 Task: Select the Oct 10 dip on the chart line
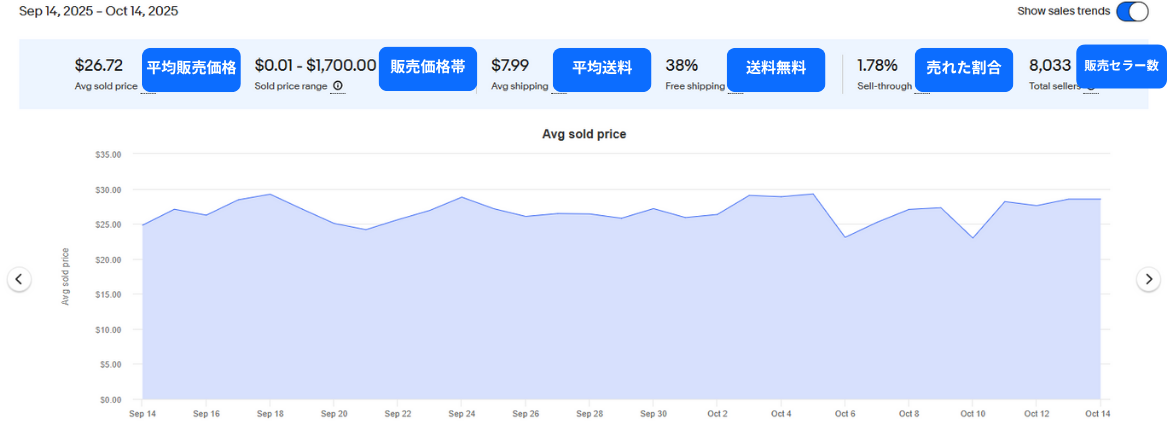972,238
